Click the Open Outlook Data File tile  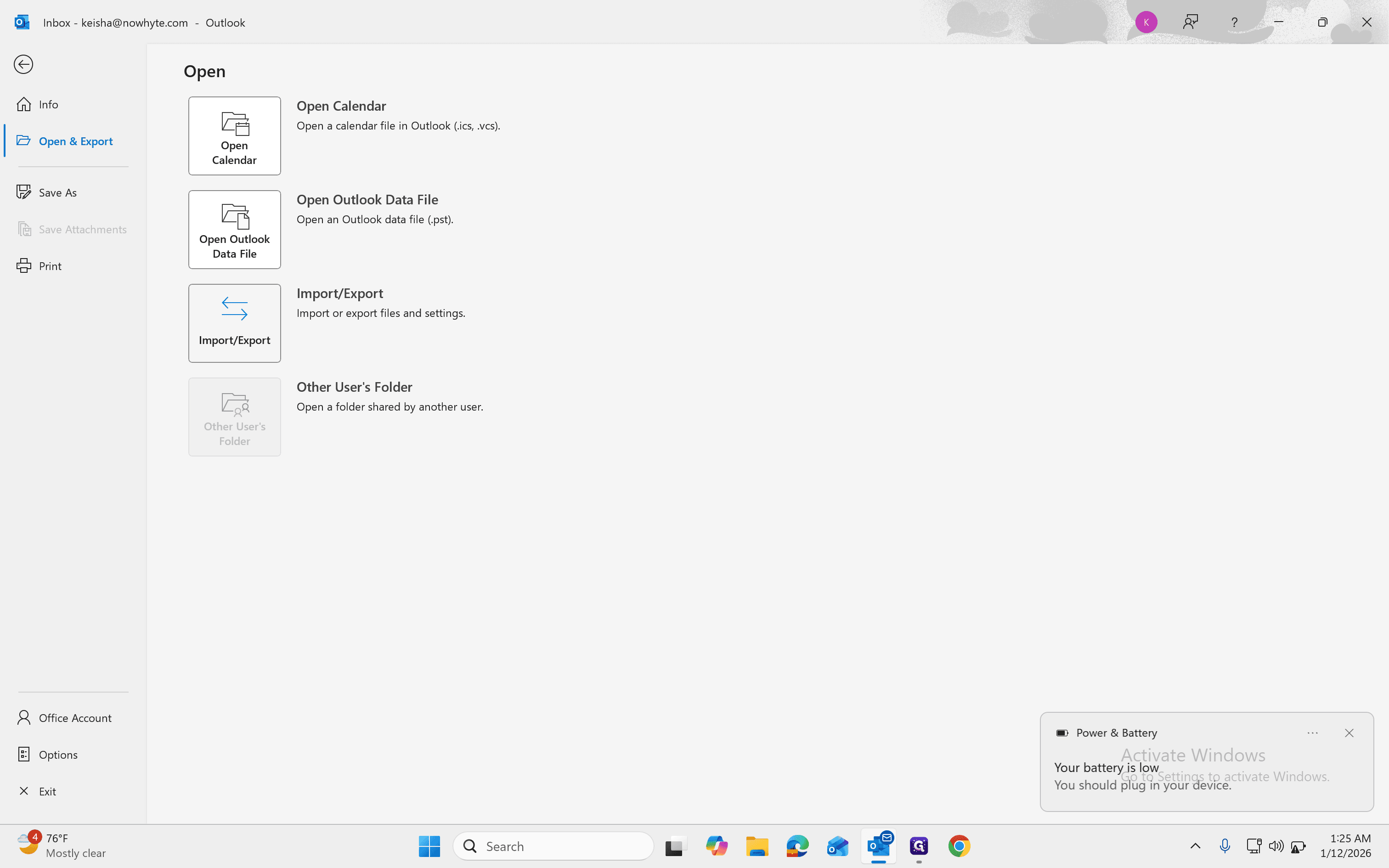234,230
